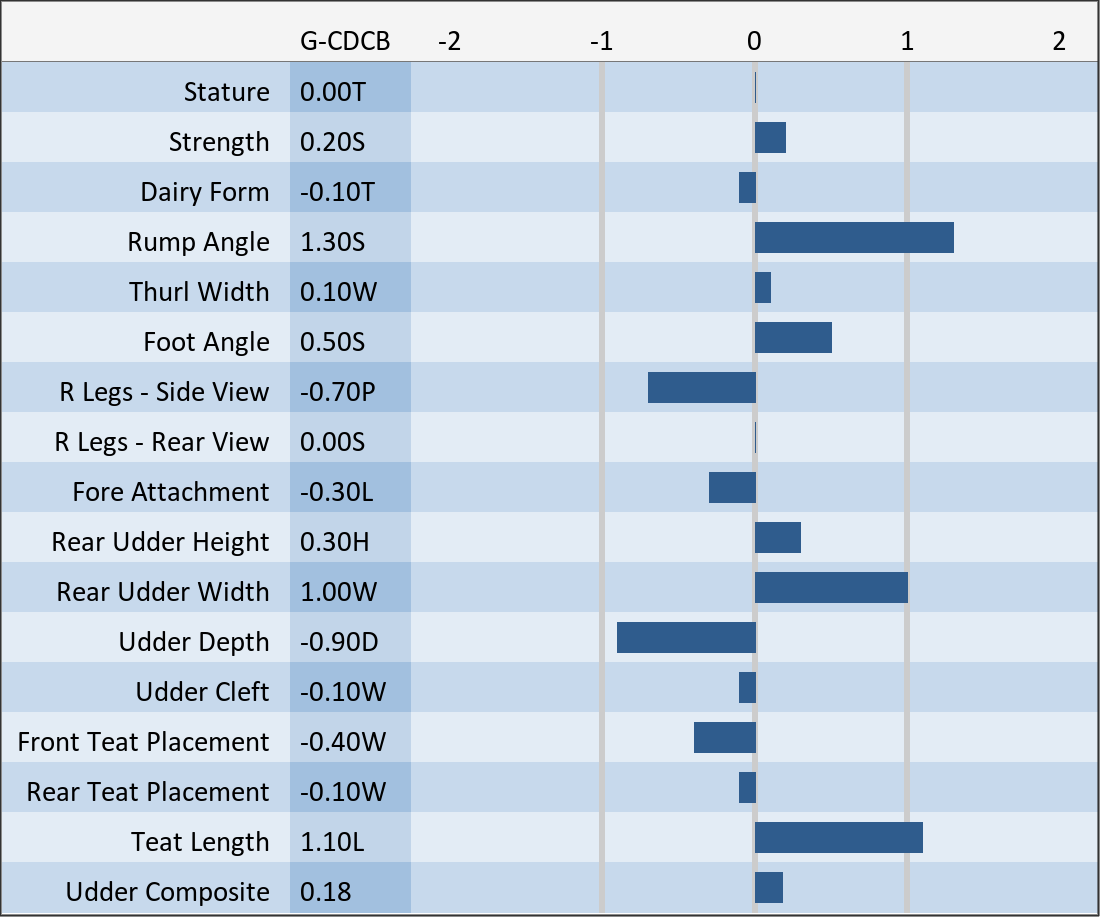The image size is (1100, 917).
Task: Click the Thurl Width label
Action: point(199,292)
